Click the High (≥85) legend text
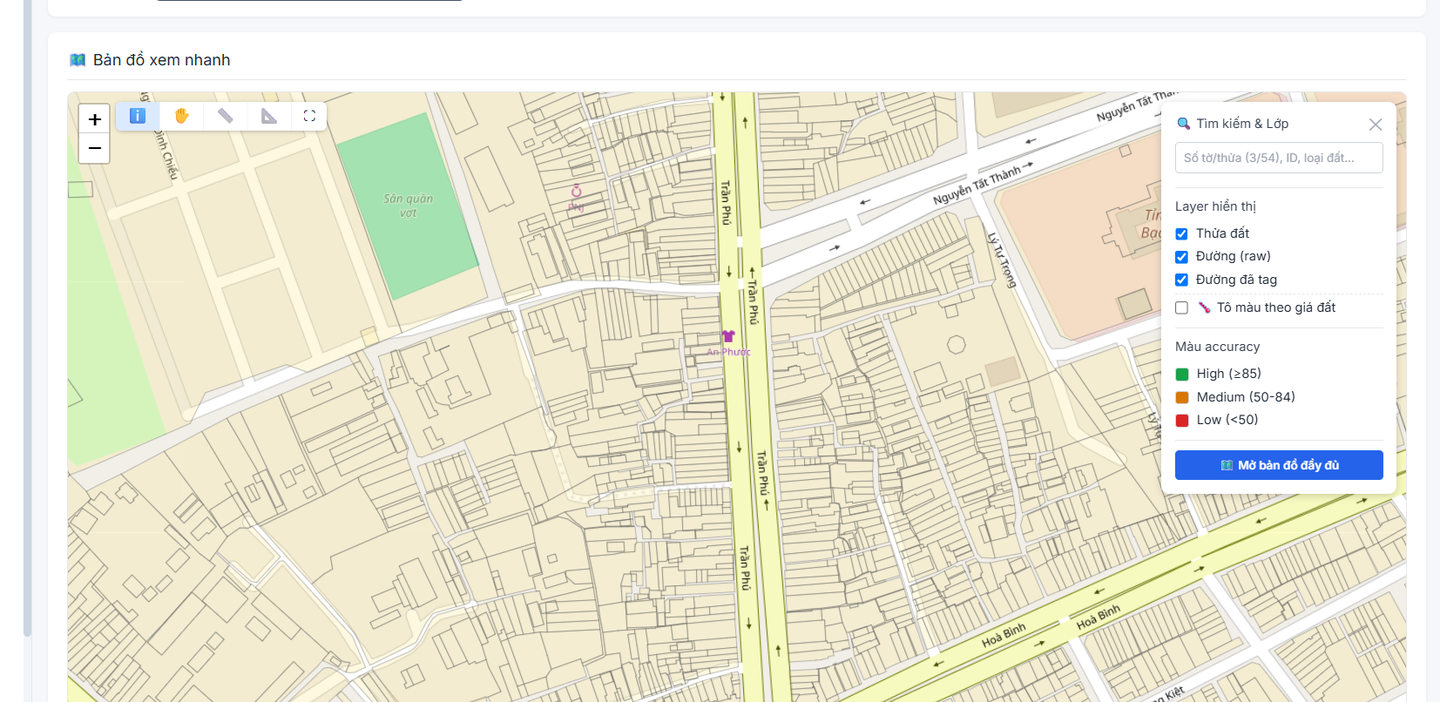This screenshot has width=1440, height=702. [x=1229, y=374]
